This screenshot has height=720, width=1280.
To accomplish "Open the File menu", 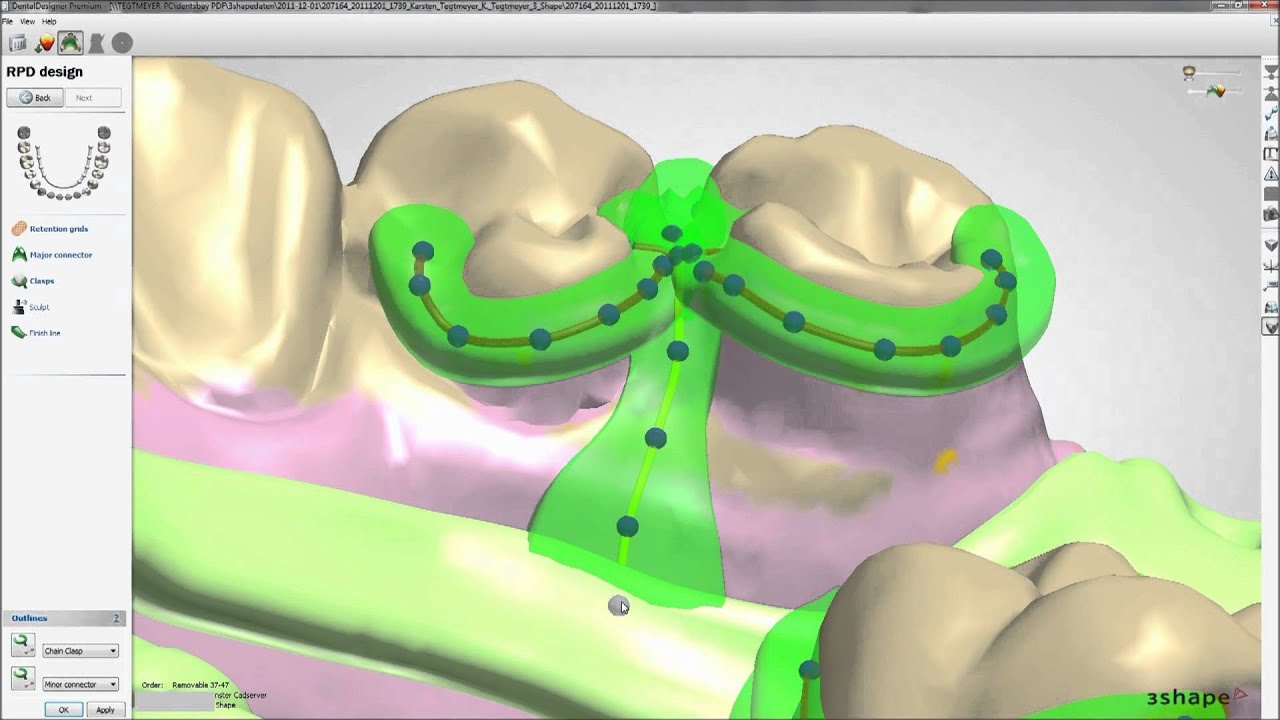I will point(7,21).
